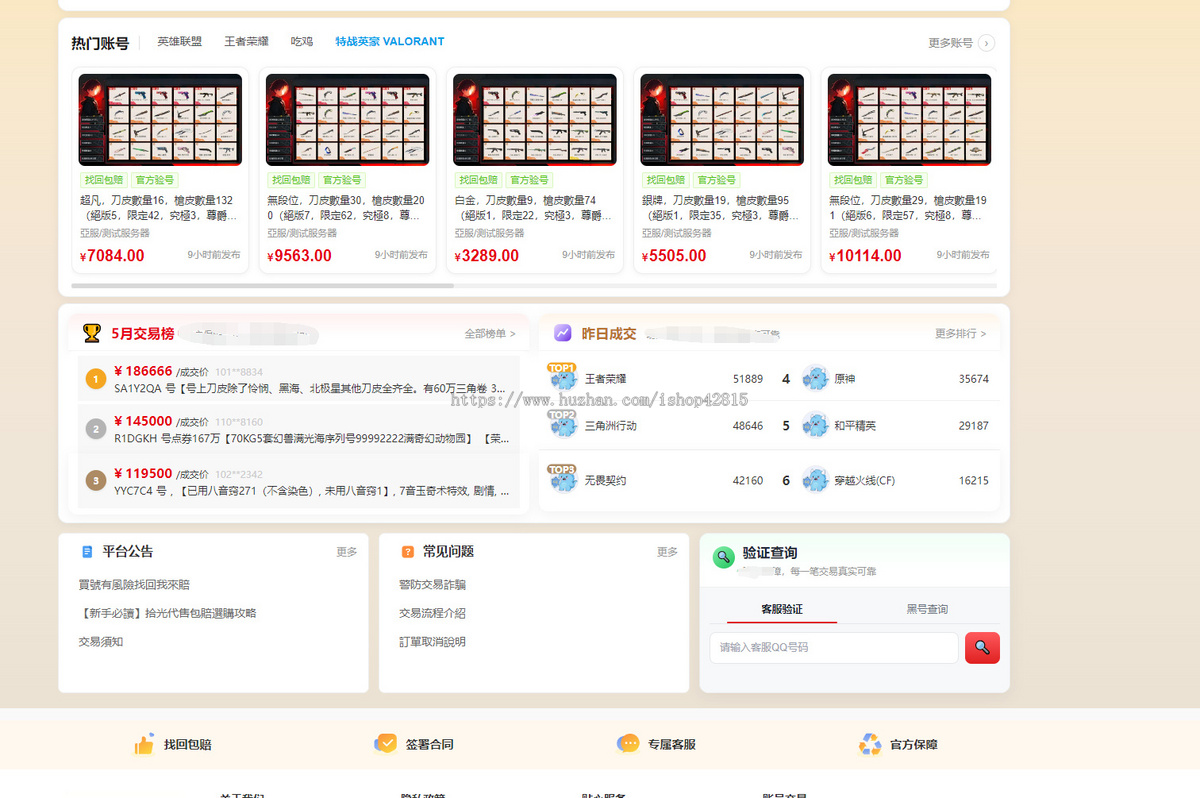Screen dimensions: 1200x798
Task: Click the TOP2 game icon for 三角洲行动
Action: pos(563,424)
